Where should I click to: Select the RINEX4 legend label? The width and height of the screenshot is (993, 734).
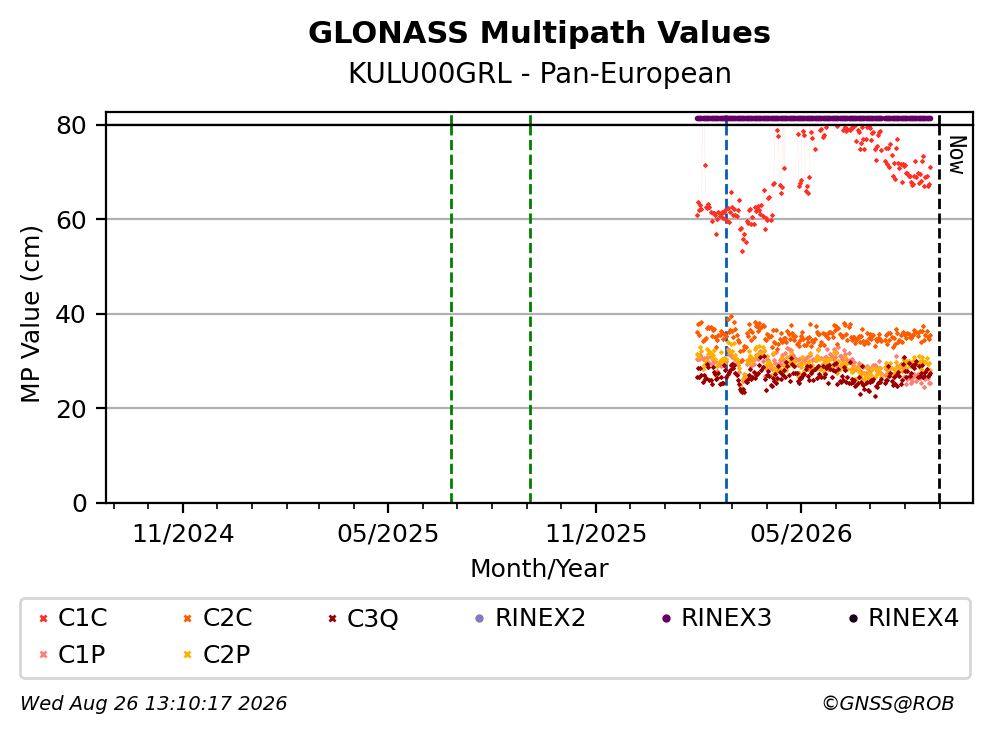[x=913, y=617]
